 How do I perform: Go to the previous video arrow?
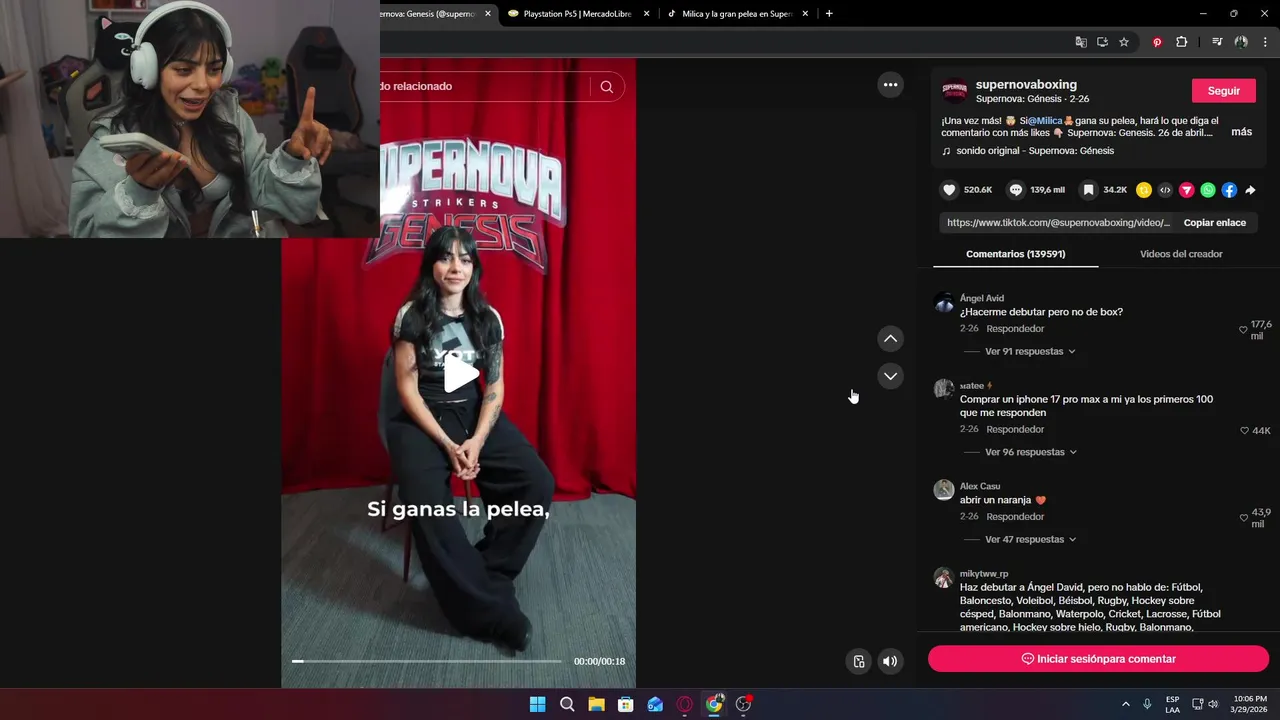pyautogui.click(x=890, y=339)
